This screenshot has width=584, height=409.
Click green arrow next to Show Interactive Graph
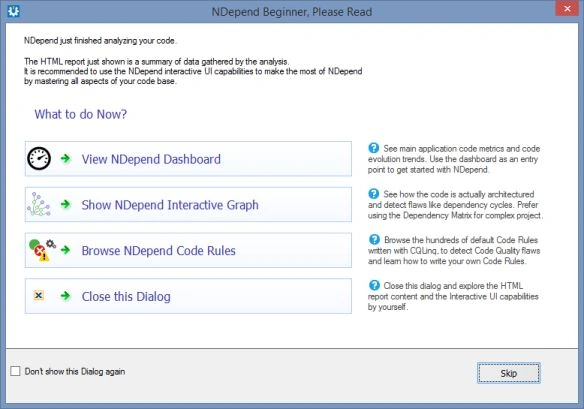pyautogui.click(x=66, y=204)
